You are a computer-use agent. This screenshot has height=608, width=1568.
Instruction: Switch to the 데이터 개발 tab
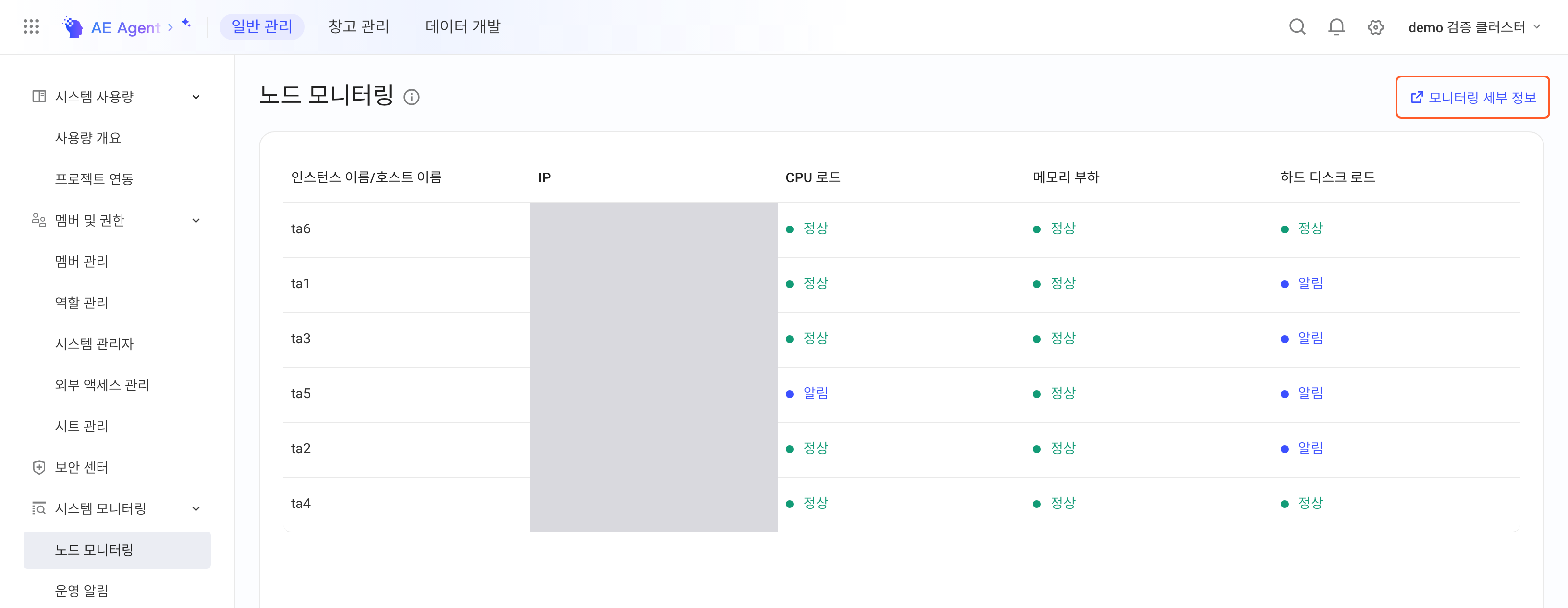(463, 27)
